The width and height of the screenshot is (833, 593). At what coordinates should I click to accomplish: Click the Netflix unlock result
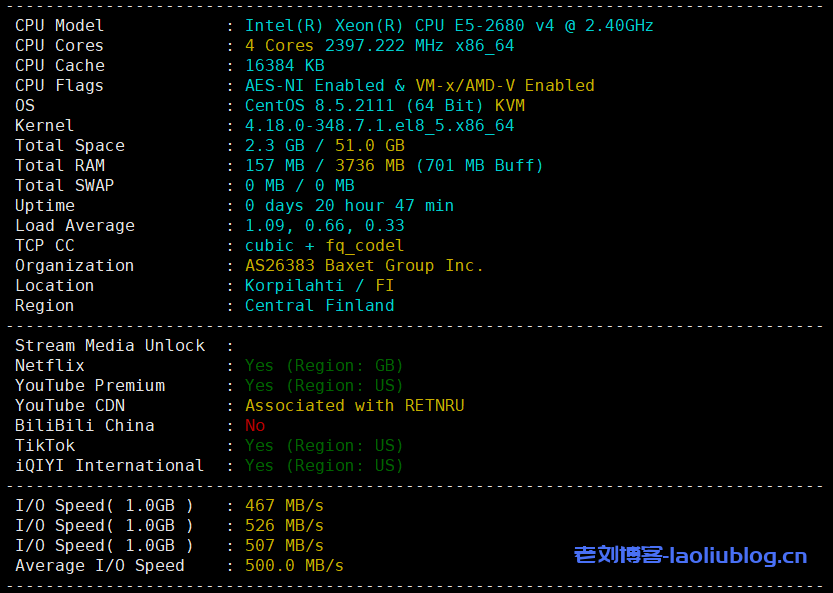(x=324, y=366)
